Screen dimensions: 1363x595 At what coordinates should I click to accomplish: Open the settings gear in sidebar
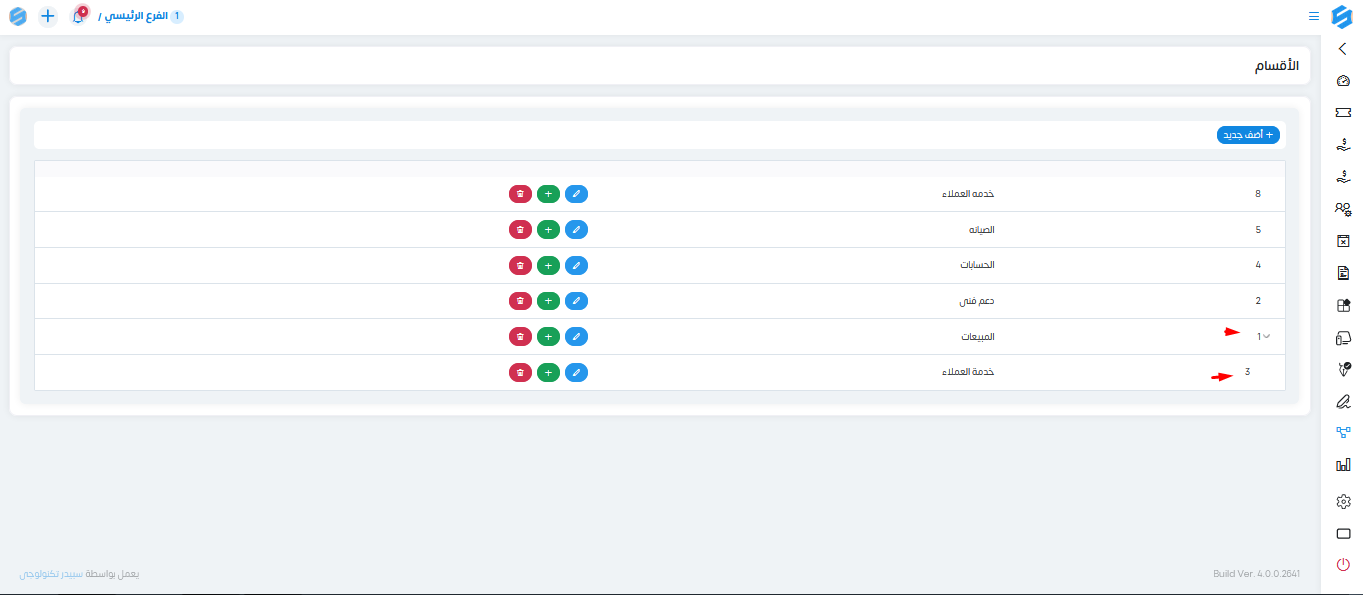tap(1343, 501)
